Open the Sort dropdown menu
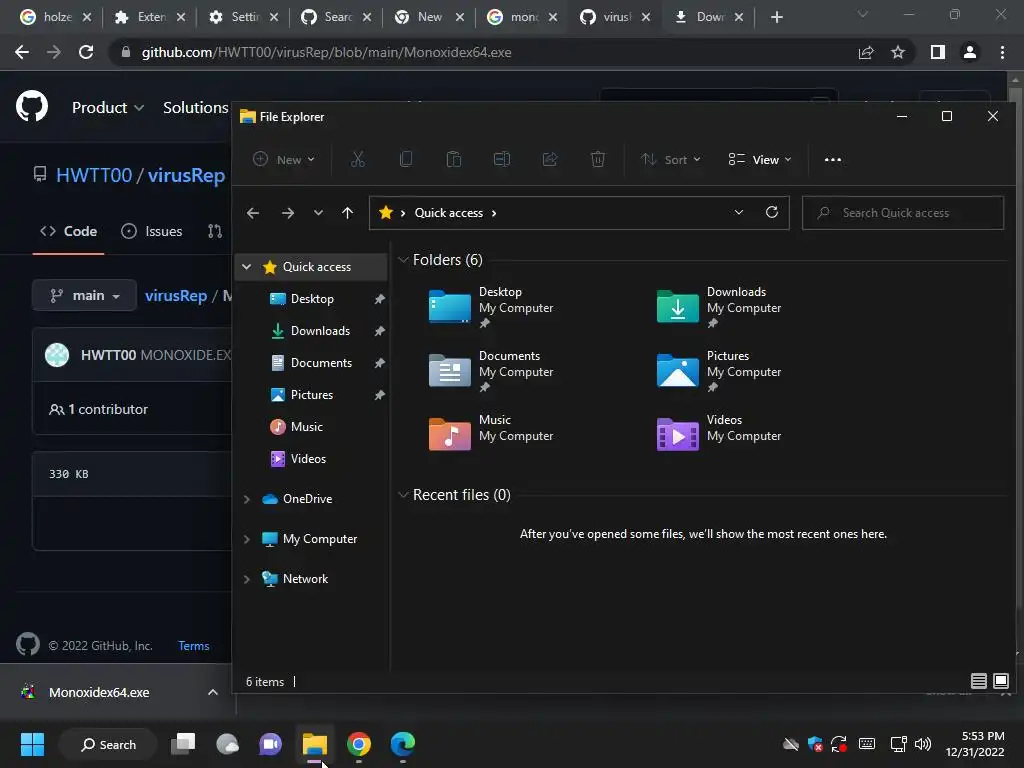This screenshot has height=768, width=1024. pyautogui.click(x=671, y=159)
